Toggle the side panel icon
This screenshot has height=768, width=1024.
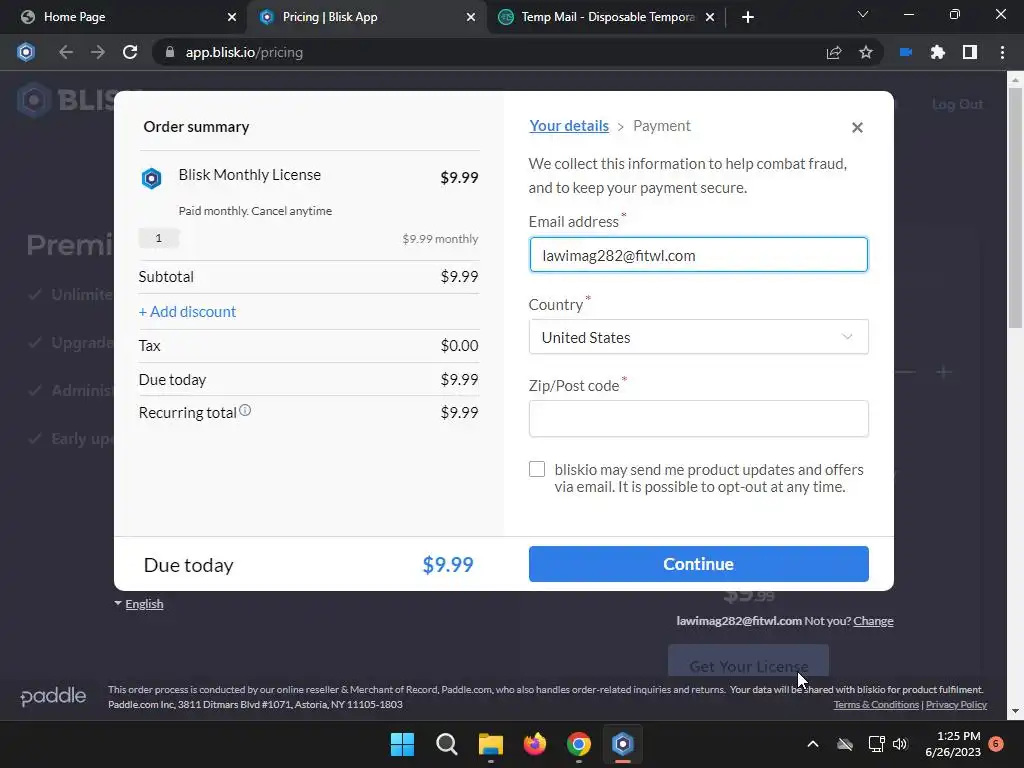[970, 52]
